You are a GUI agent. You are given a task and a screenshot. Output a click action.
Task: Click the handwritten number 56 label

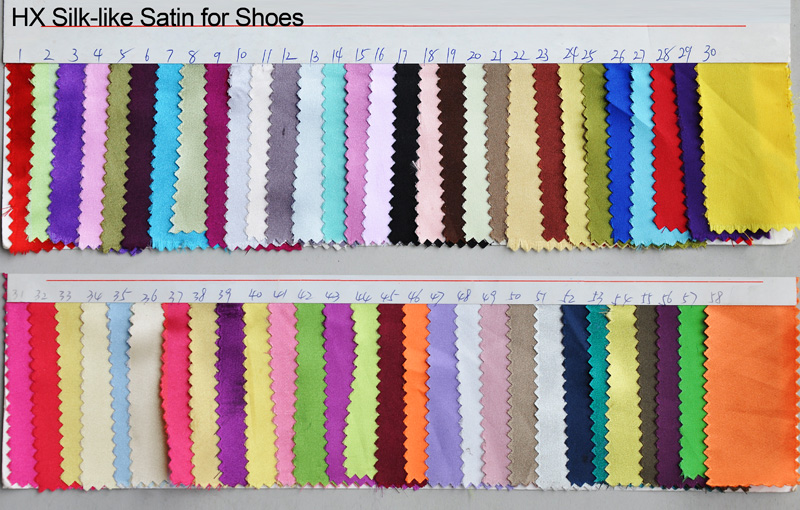[666, 298]
